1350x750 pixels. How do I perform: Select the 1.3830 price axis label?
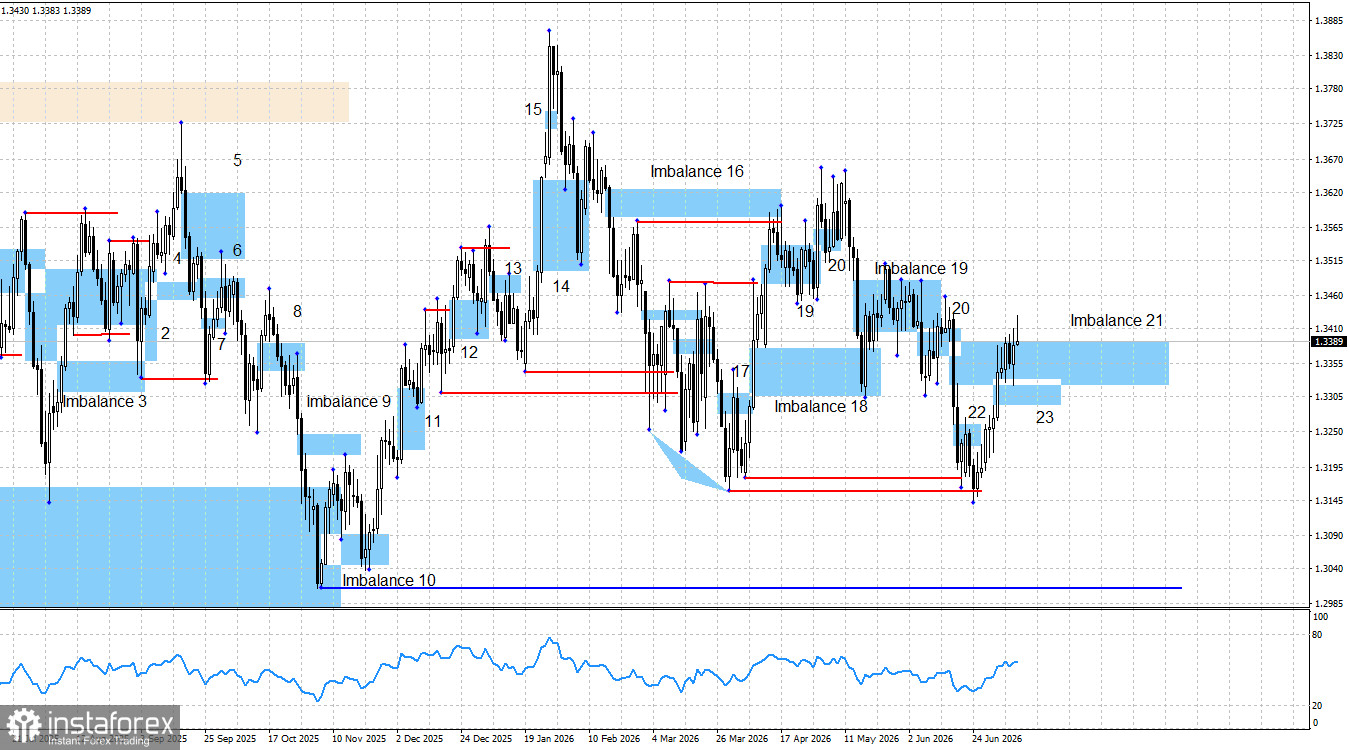1328,55
